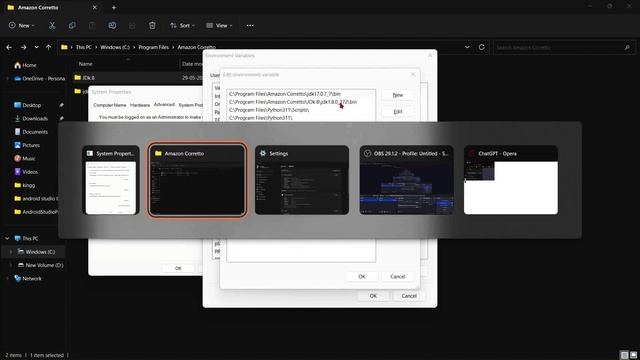Select Settings thumbnail in task switcher

pos(302,180)
